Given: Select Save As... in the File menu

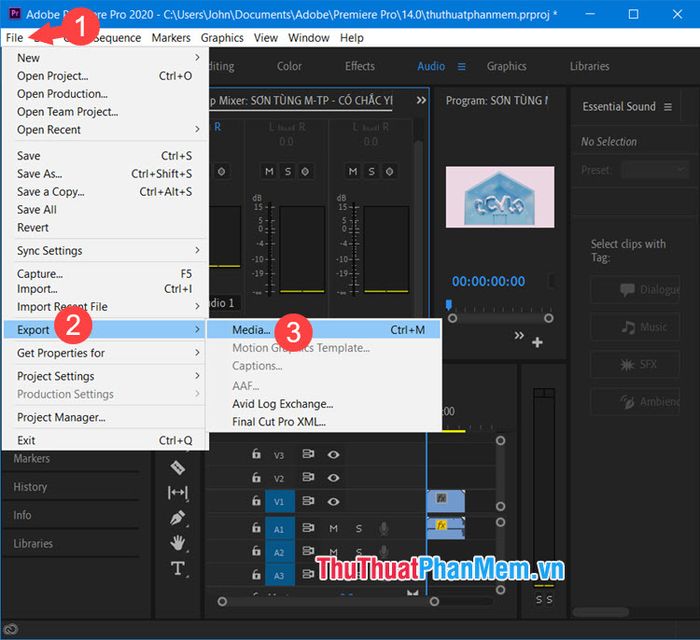Looking at the screenshot, I should [x=106, y=174].
